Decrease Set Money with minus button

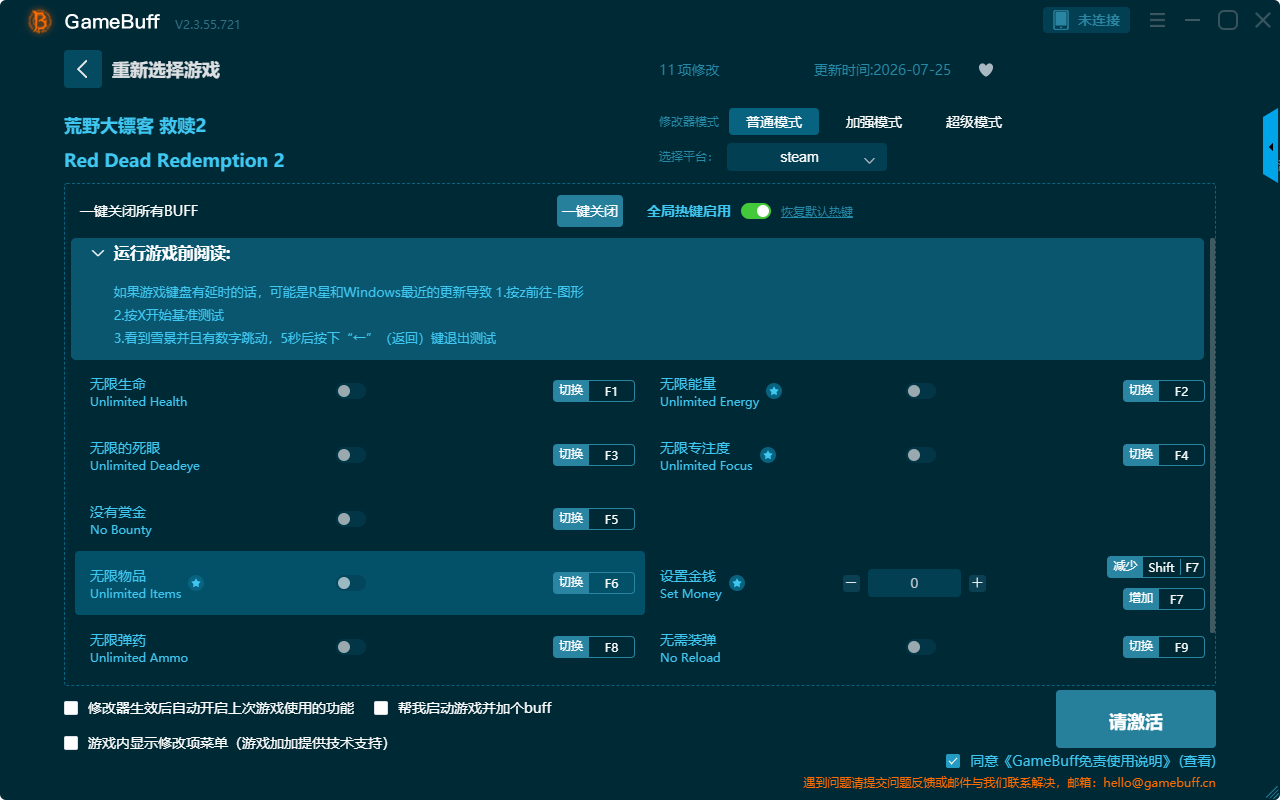coord(851,583)
